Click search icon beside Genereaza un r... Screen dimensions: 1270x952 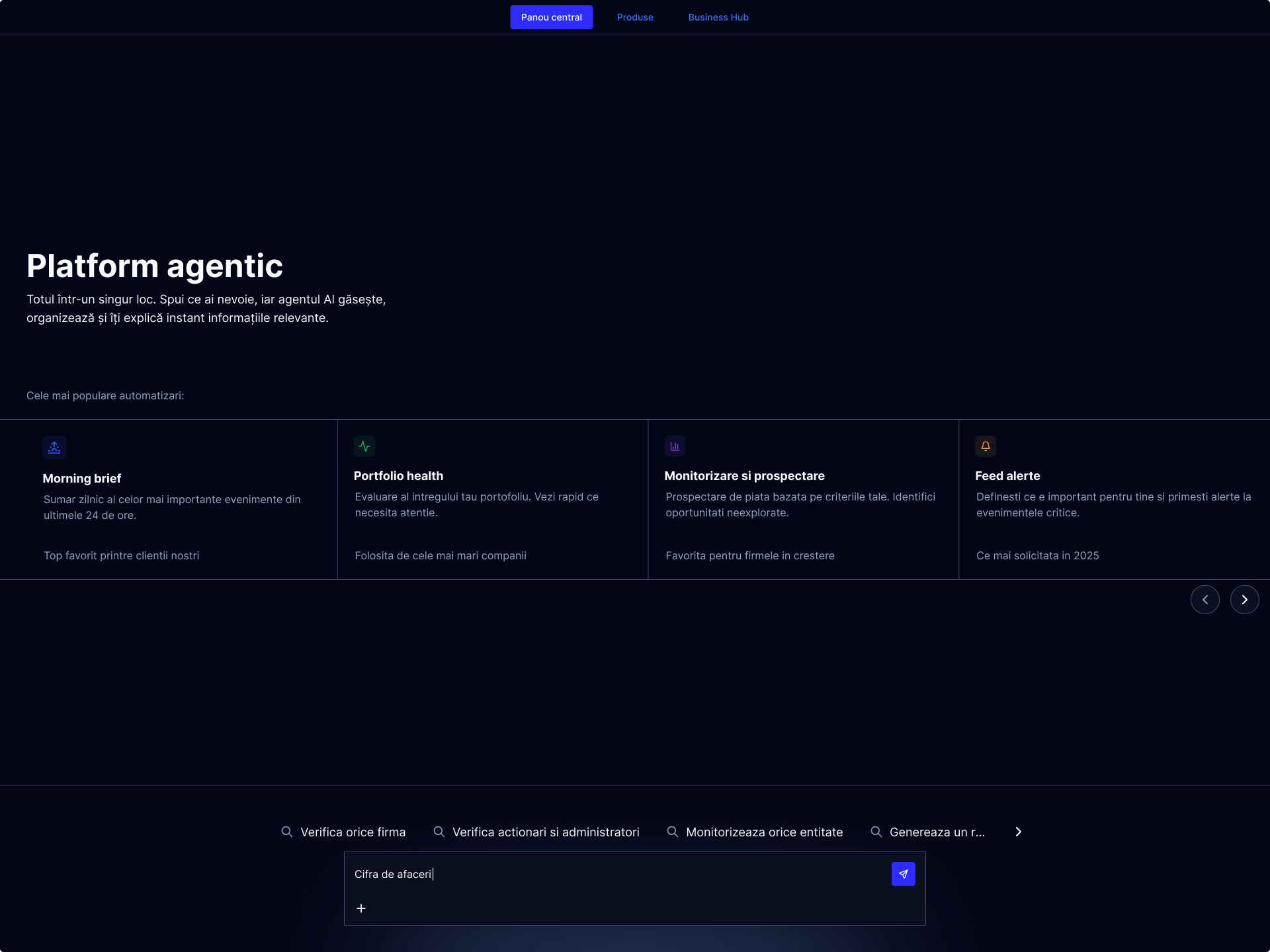pyautogui.click(x=876, y=832)
